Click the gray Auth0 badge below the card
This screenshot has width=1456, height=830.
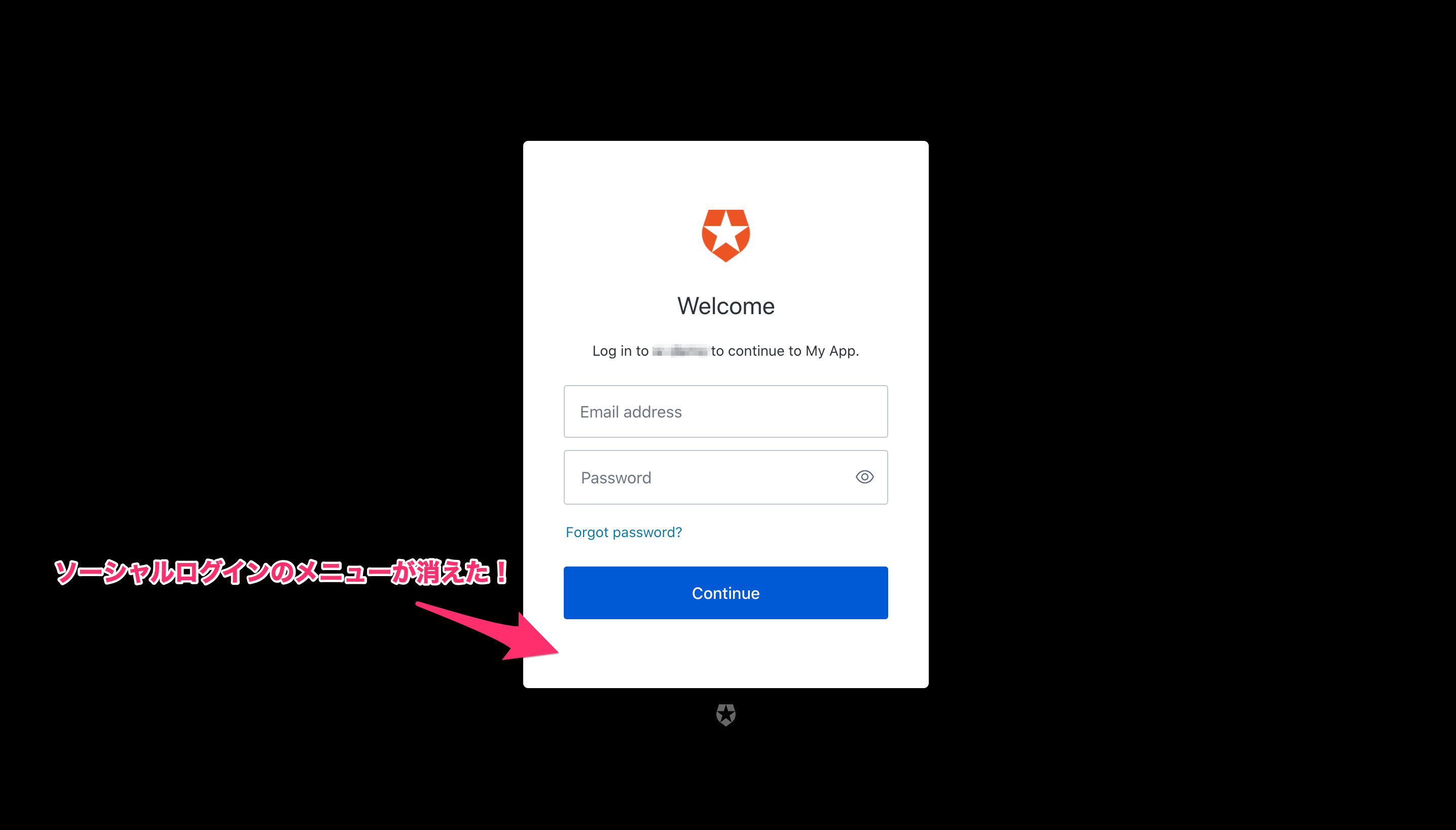point(725,714)
